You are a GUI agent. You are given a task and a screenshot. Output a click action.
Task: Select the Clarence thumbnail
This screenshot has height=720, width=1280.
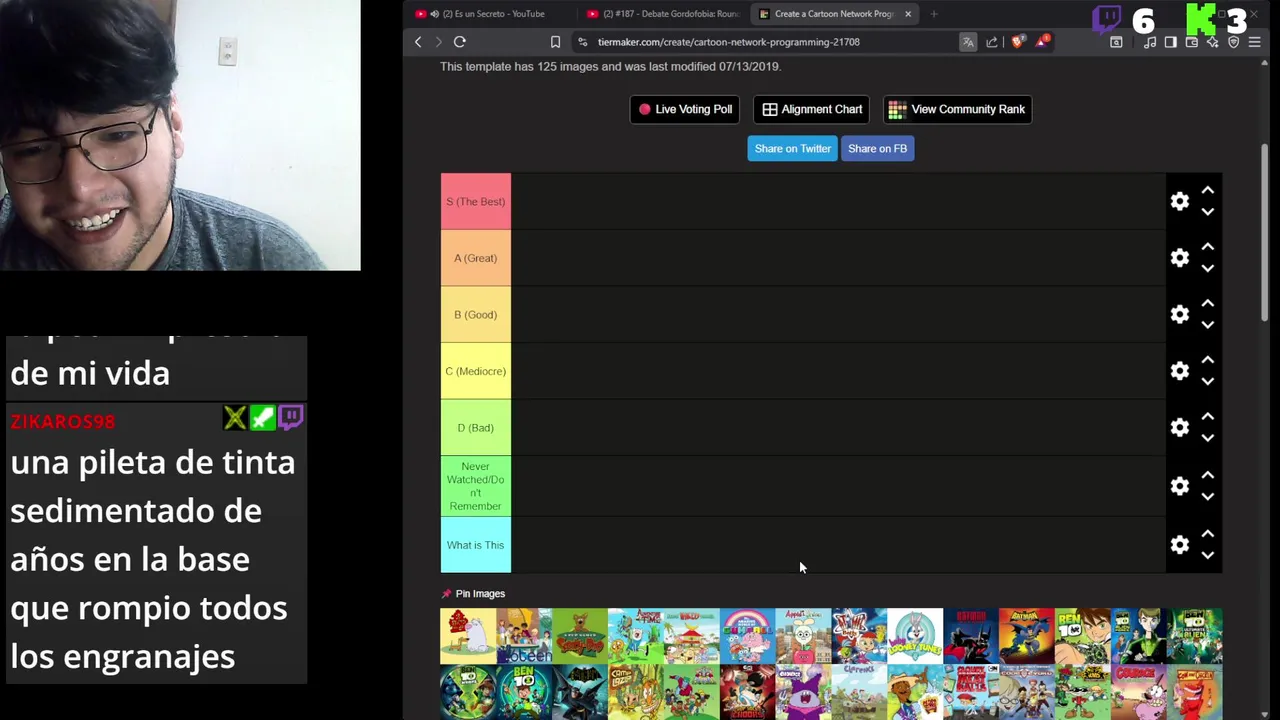pyautogui.click(x=859, y=692)
